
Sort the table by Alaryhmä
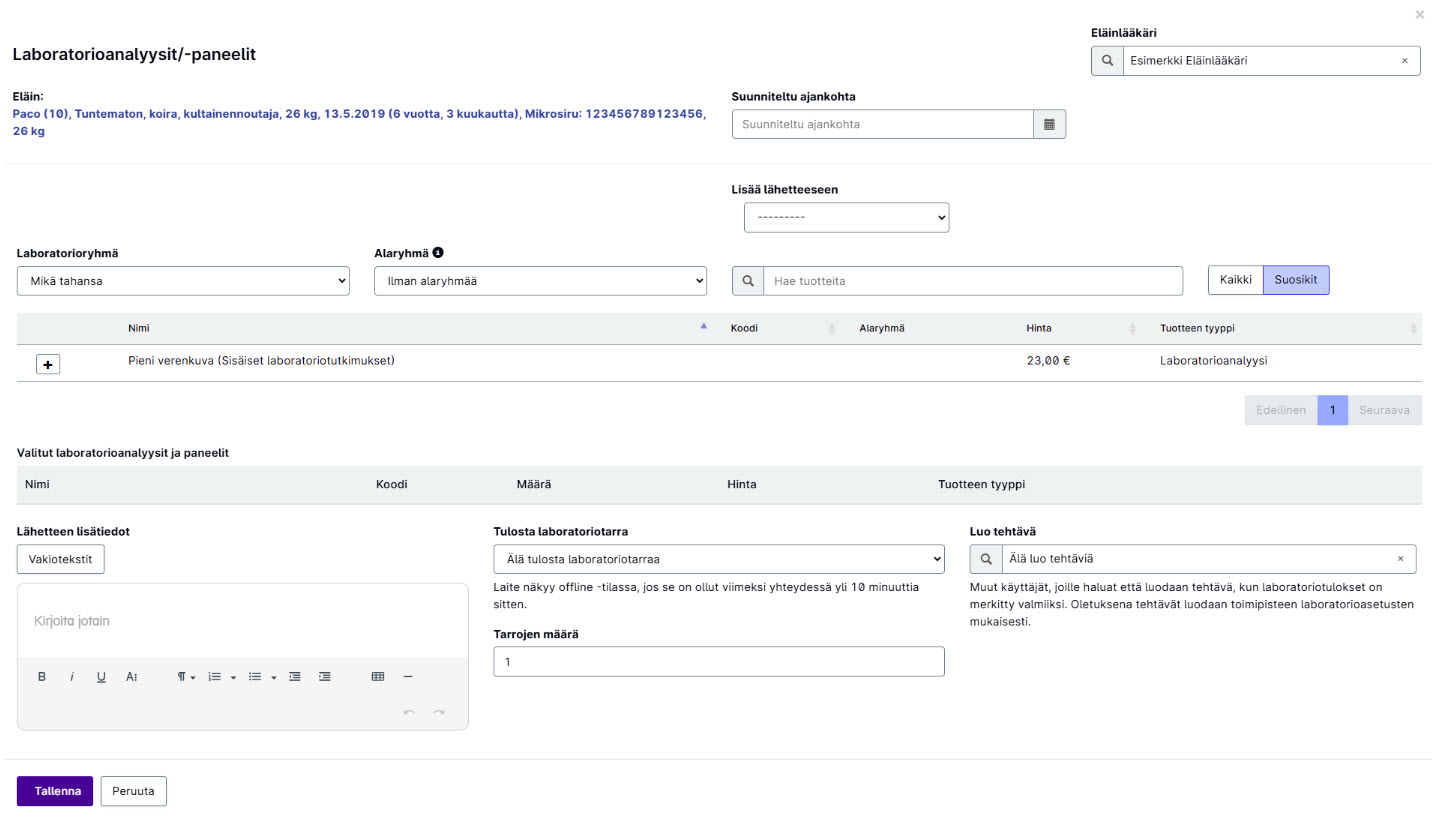pyautogui.click(x=933, y=328)
